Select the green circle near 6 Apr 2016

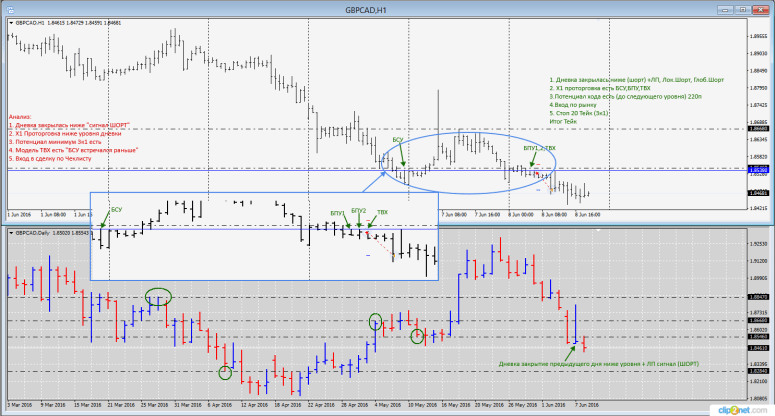tap(226, 373)
